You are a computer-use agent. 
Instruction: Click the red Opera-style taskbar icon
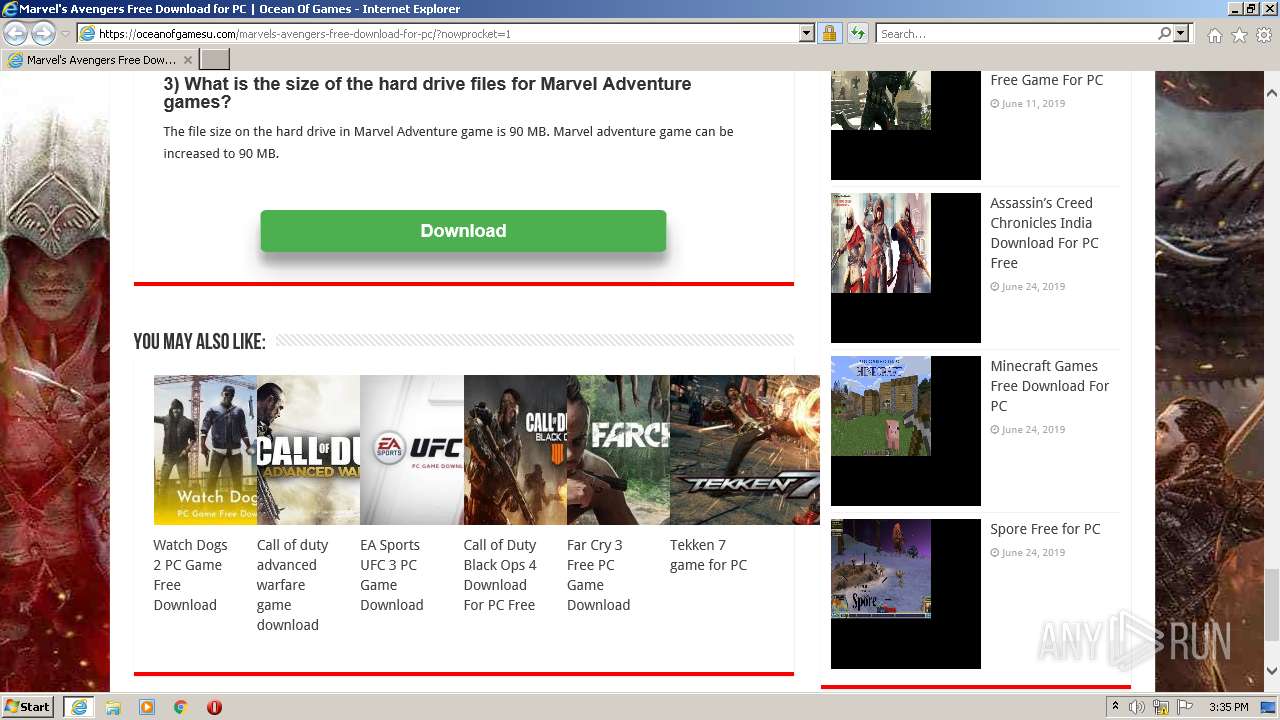click(x=214, y=707)
